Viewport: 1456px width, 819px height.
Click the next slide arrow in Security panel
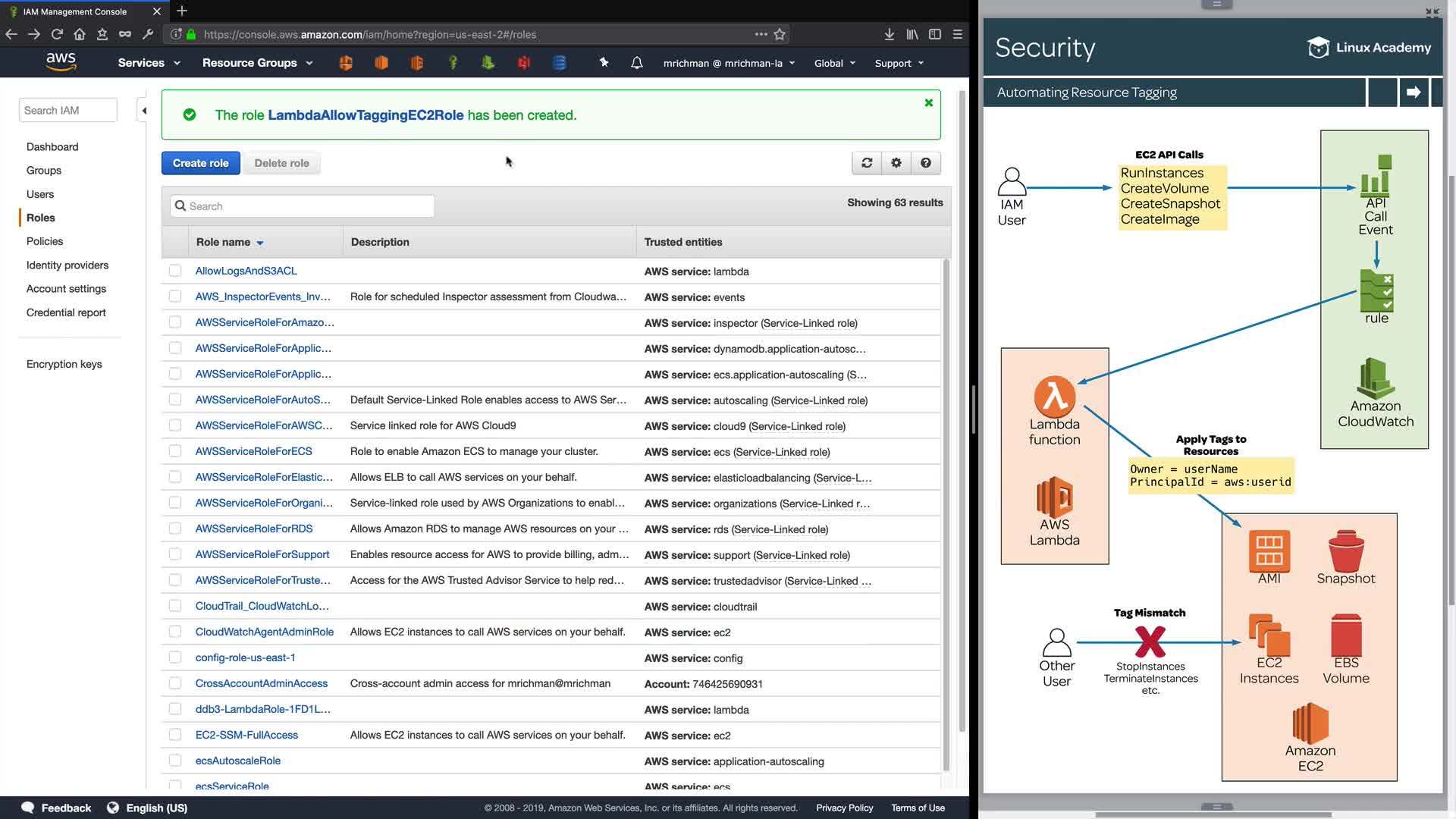(1414, 93)
